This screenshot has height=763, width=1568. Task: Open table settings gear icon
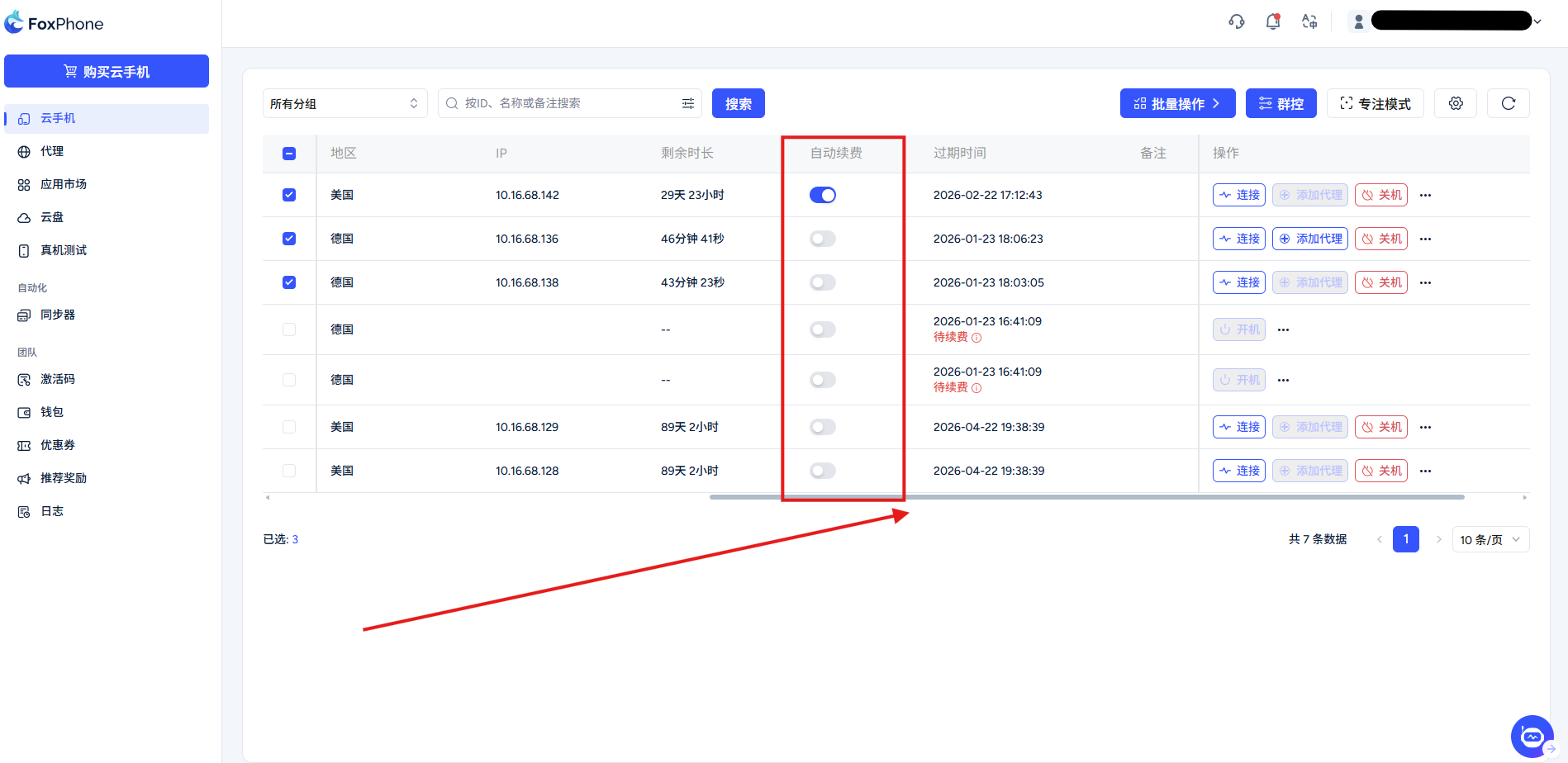click(1456, 103)
